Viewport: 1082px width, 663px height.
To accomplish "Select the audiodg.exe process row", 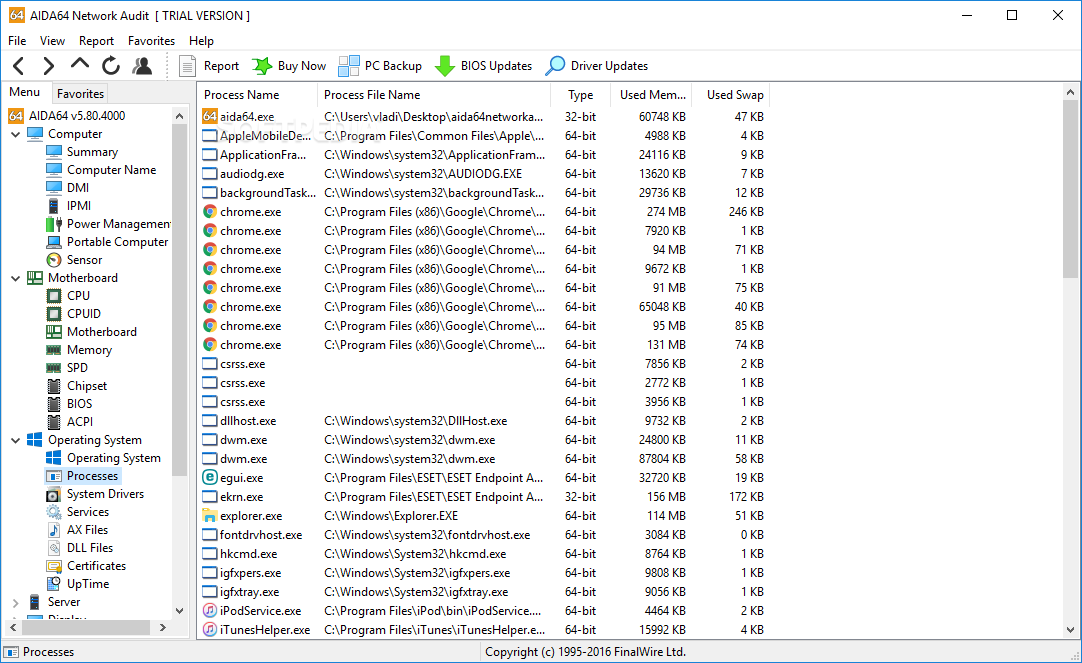I will click(483, 174).
